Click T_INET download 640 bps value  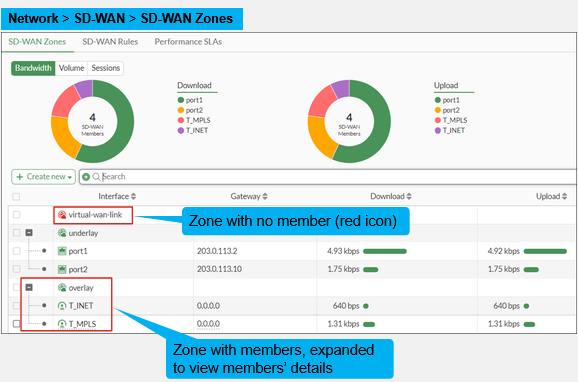346,306
